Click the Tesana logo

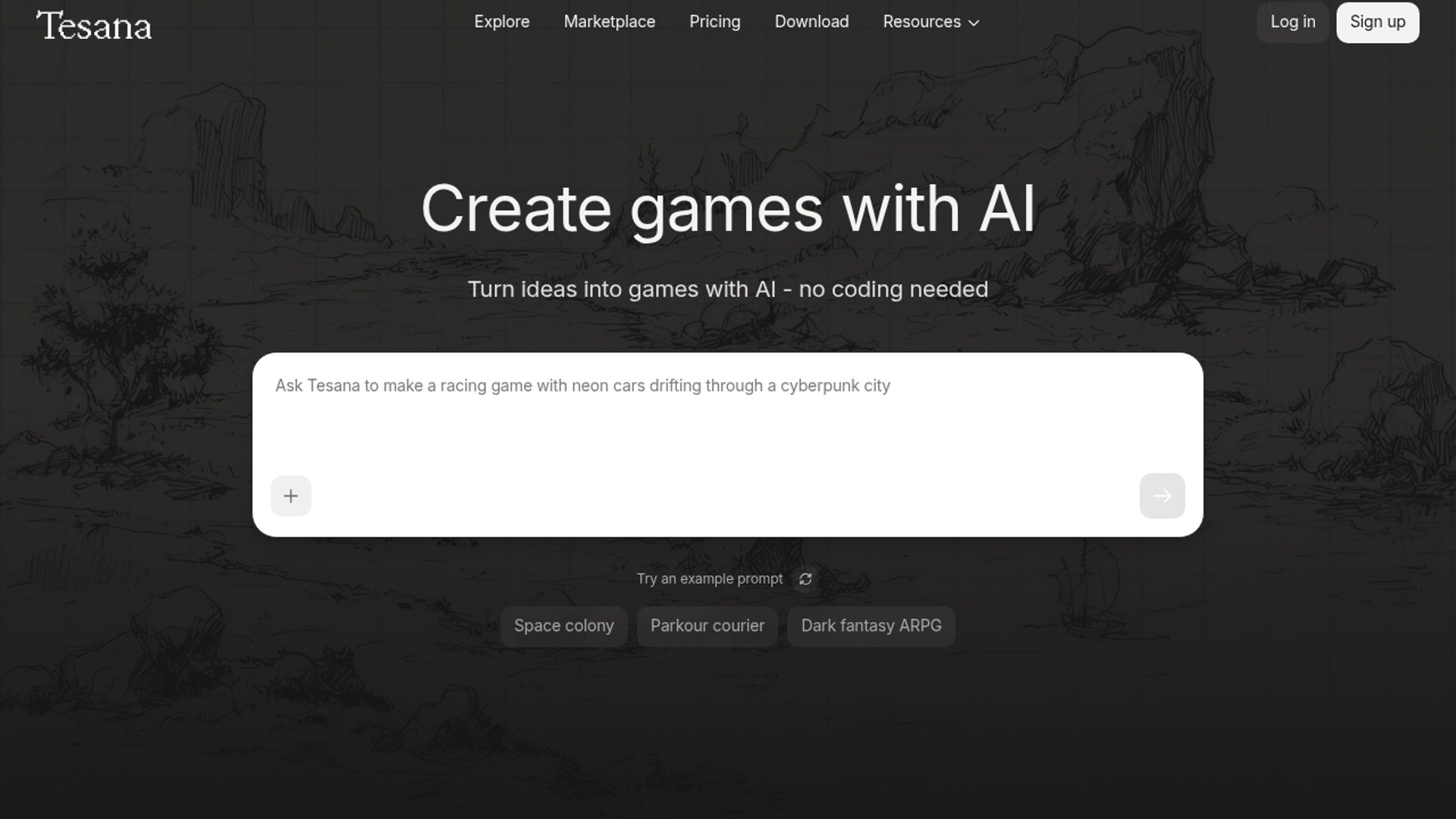point(94,25)
